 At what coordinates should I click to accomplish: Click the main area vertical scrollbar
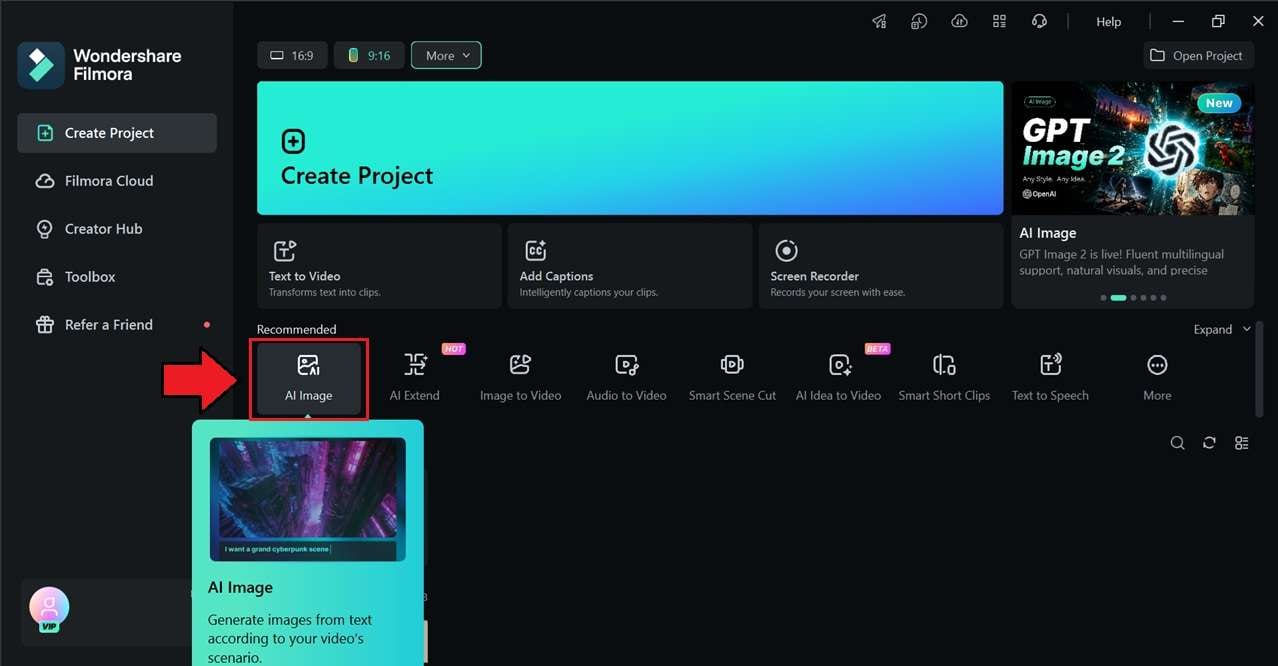pyautogui.click(x=1259, y=370)
